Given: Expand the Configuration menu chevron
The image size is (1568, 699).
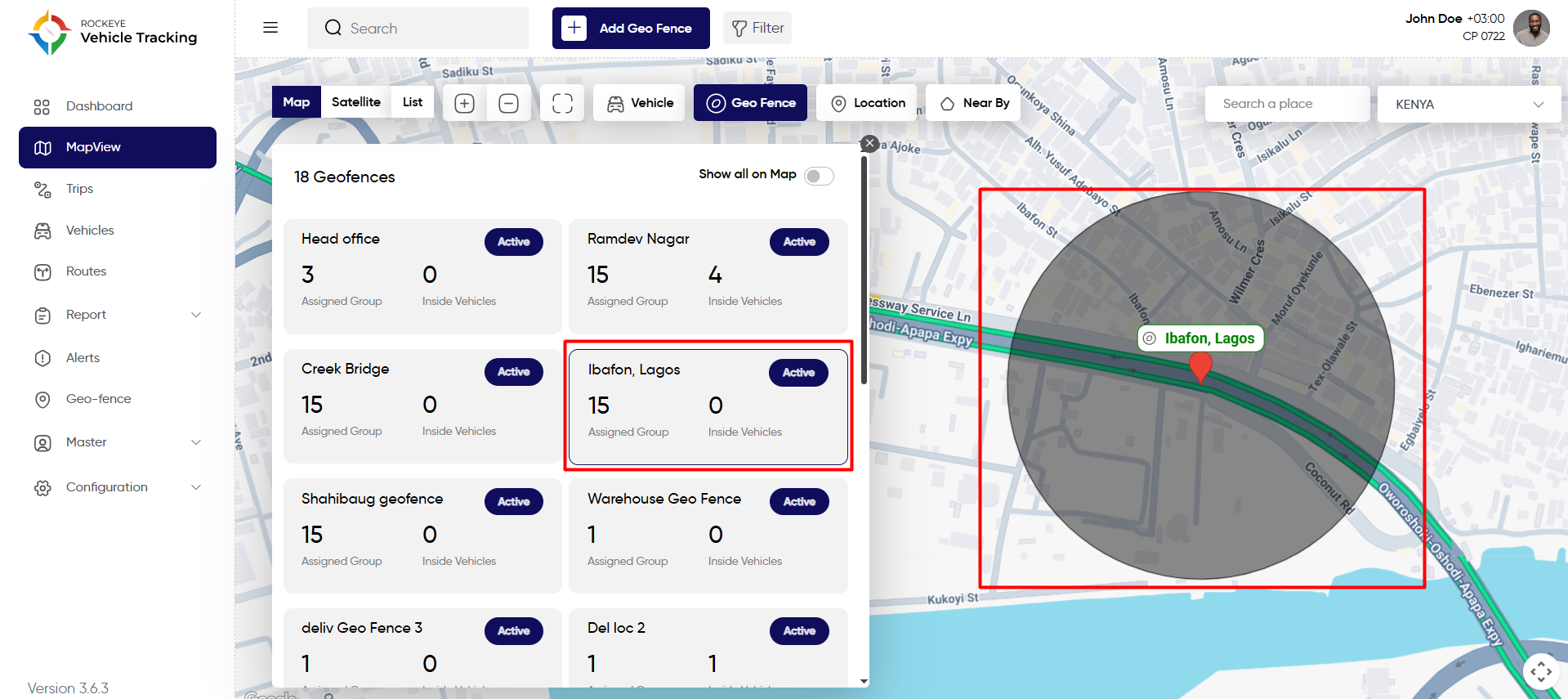Looking at the screenshot, I should click(x=196, y=487).
